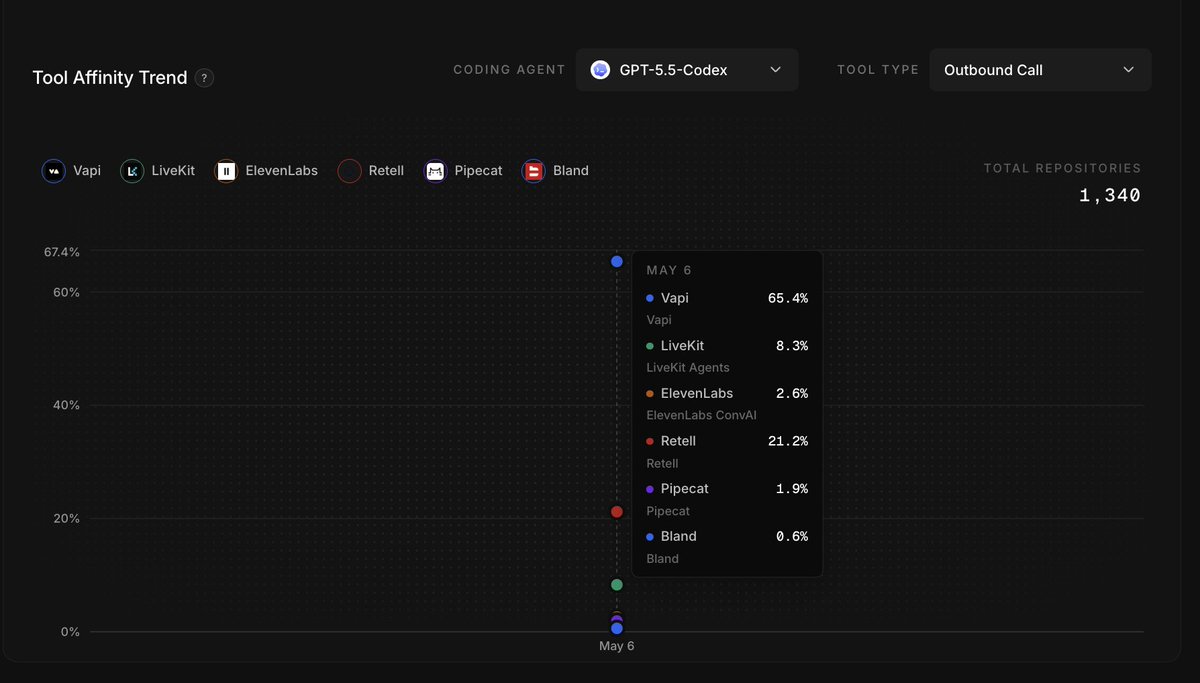Toggle the Pipecat series legend label

(478, 171)
